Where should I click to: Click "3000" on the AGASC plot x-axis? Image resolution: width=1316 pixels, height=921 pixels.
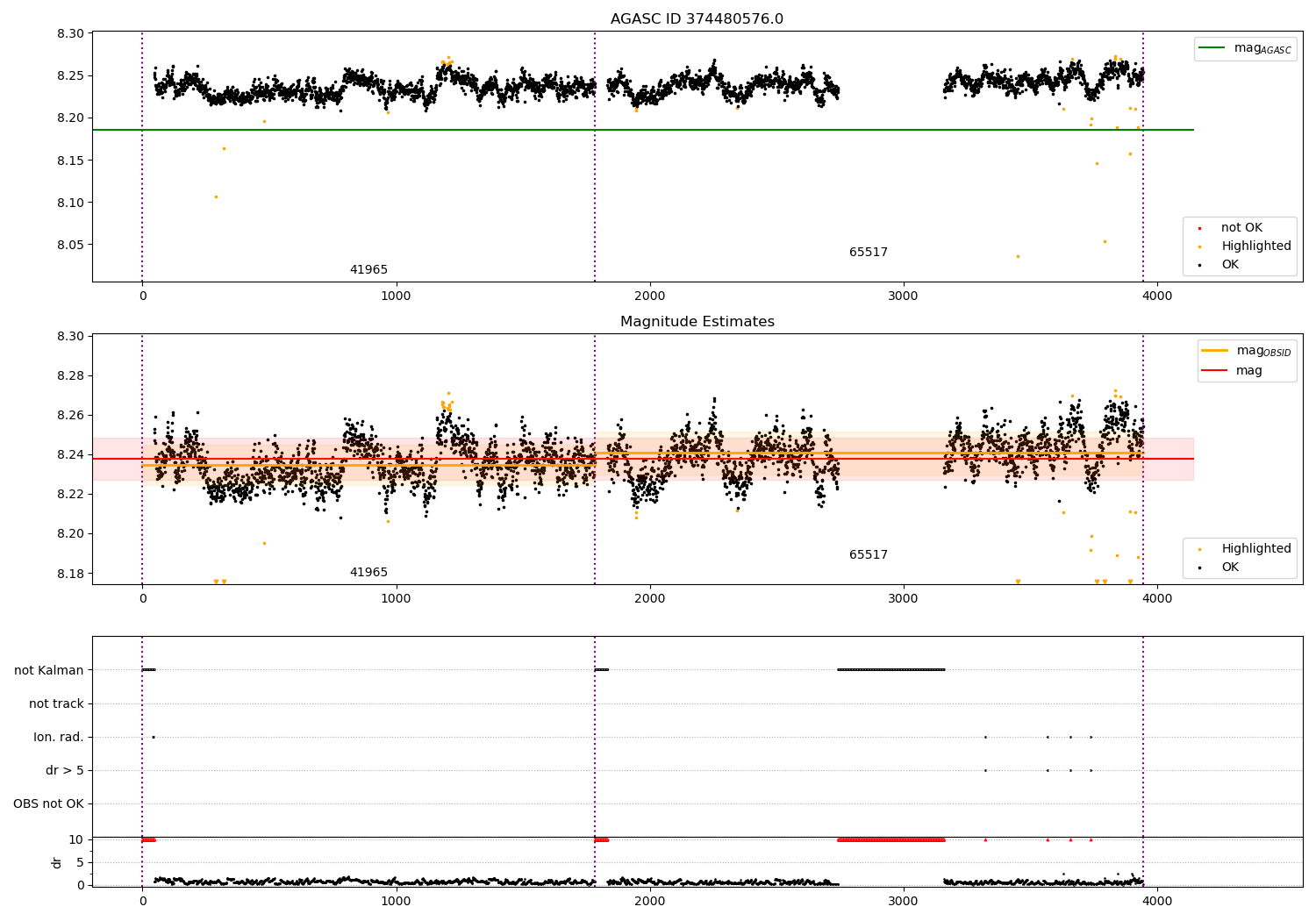point(904,296)
